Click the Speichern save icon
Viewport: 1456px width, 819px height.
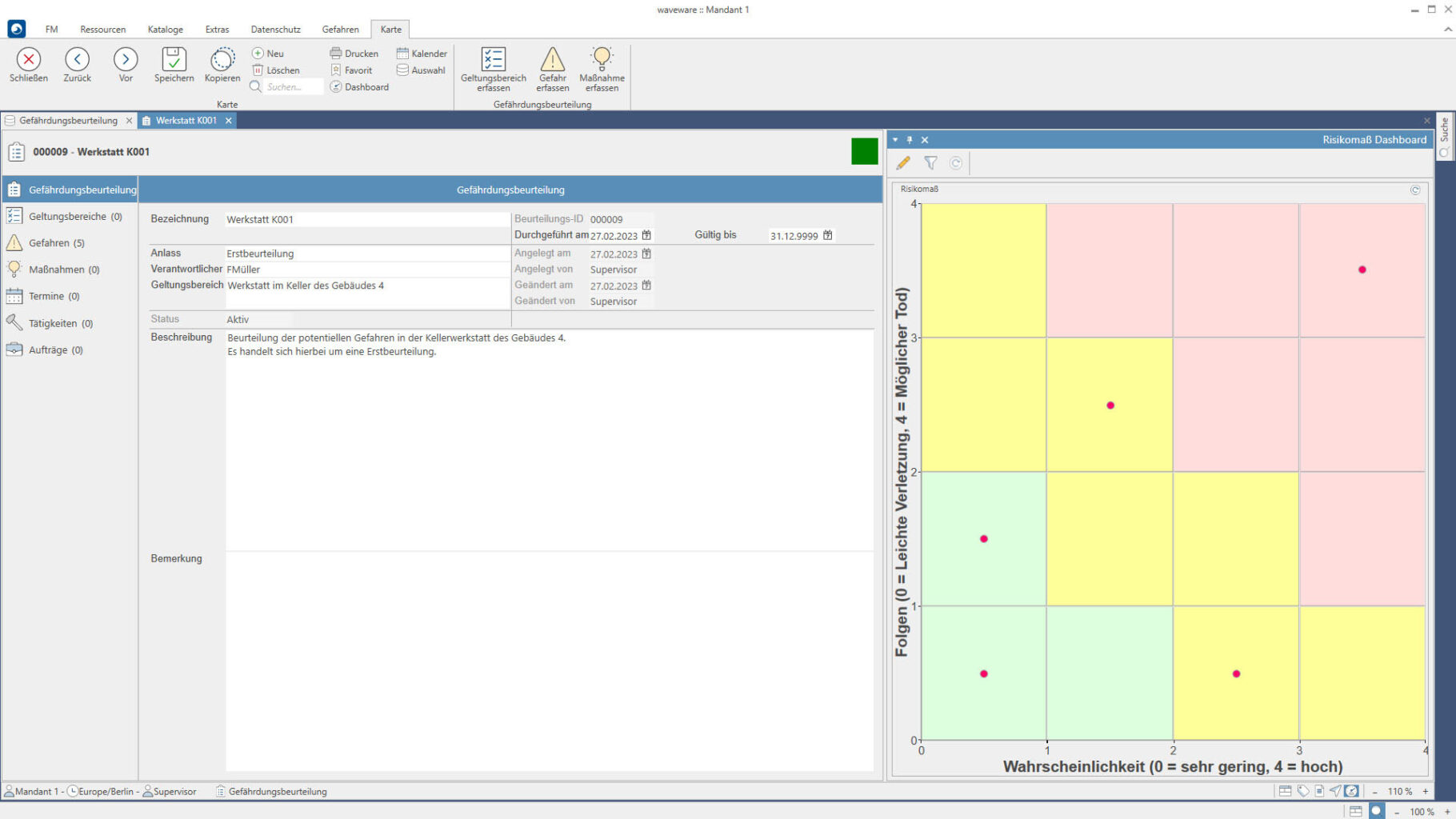(174, 60)
